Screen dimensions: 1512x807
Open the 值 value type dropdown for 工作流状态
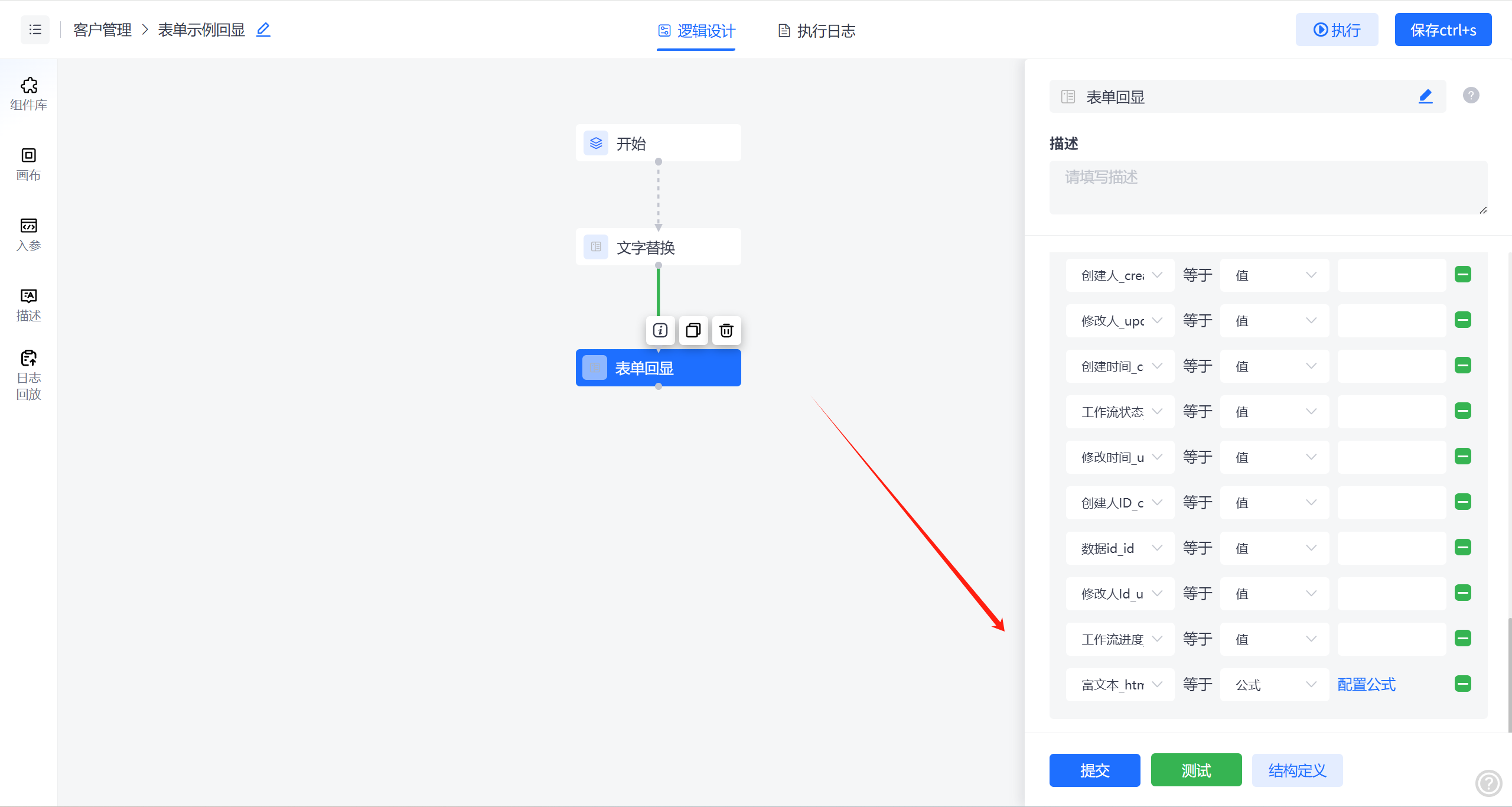1274,411
